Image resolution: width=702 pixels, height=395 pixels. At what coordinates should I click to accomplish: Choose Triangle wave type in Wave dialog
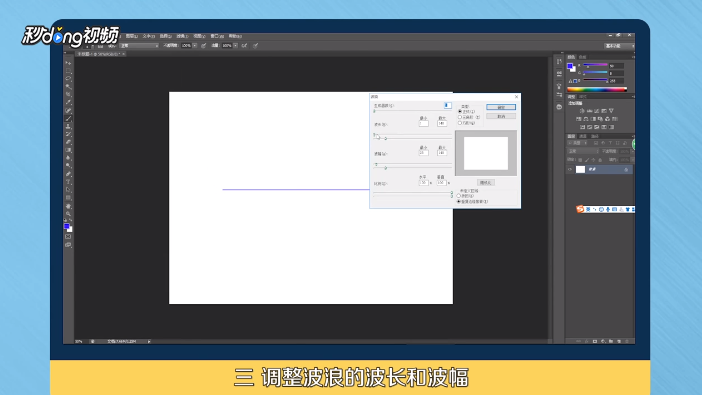pos(460,117)
